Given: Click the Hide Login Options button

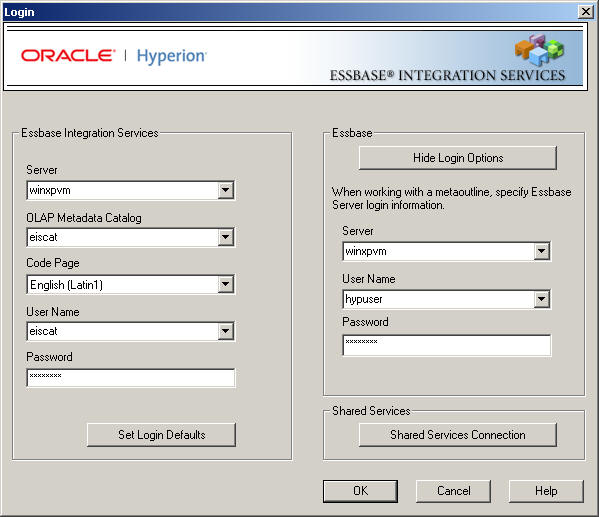Looking at the screenshot, I should coord(458,158).
